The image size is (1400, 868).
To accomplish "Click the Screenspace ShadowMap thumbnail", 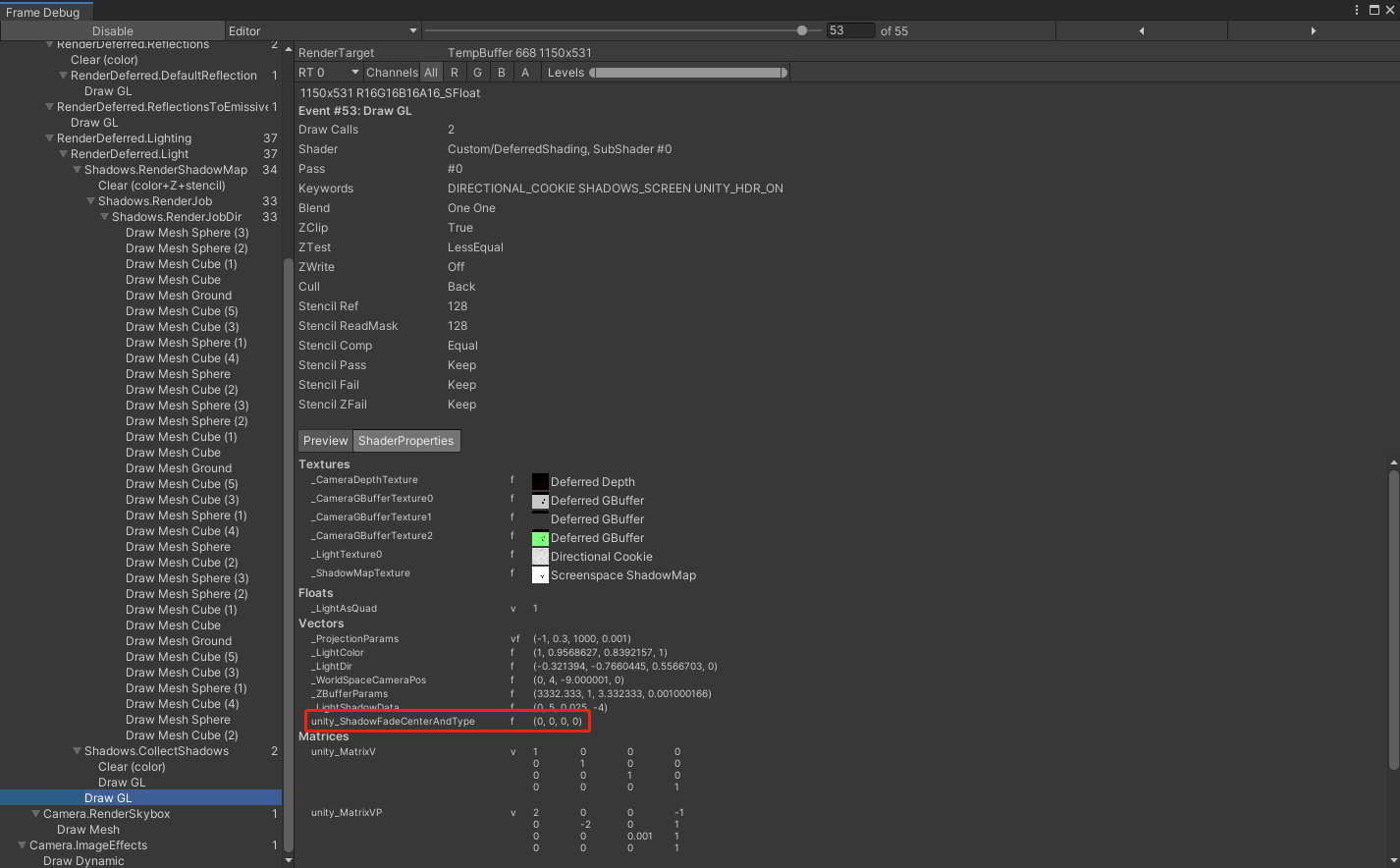I will (540, 575).
